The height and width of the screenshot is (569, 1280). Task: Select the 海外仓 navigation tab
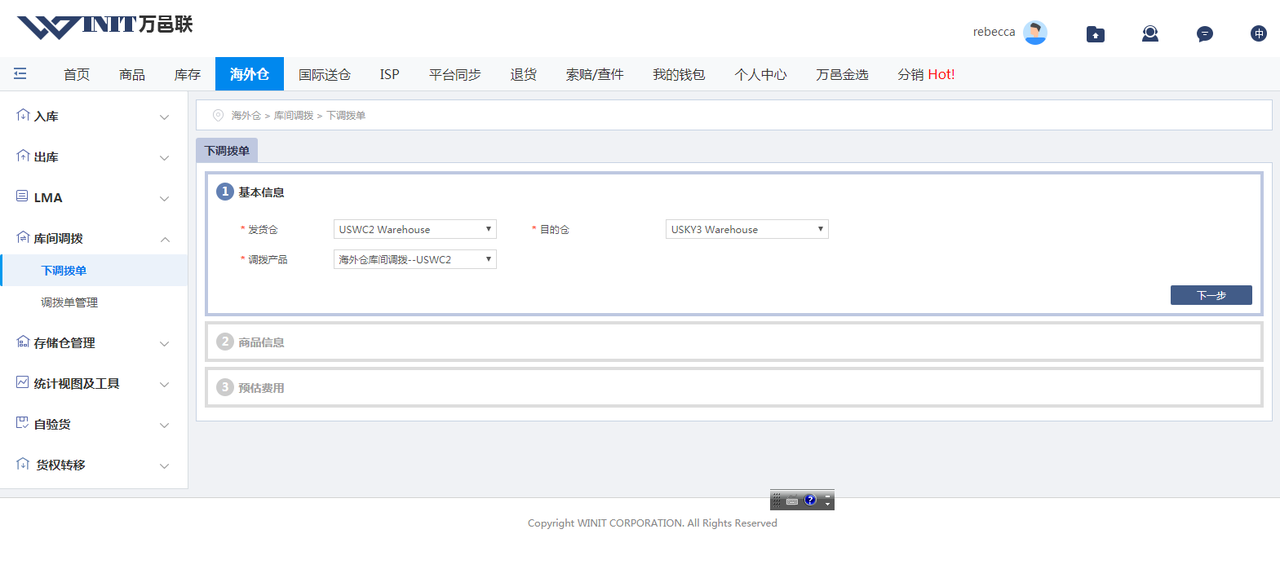(249, 74)
